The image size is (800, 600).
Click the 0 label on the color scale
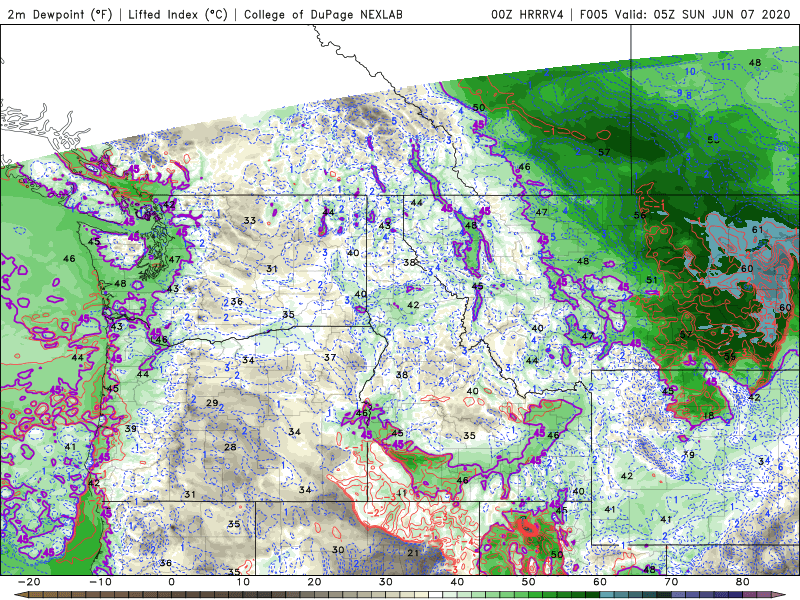click(171, 582)
